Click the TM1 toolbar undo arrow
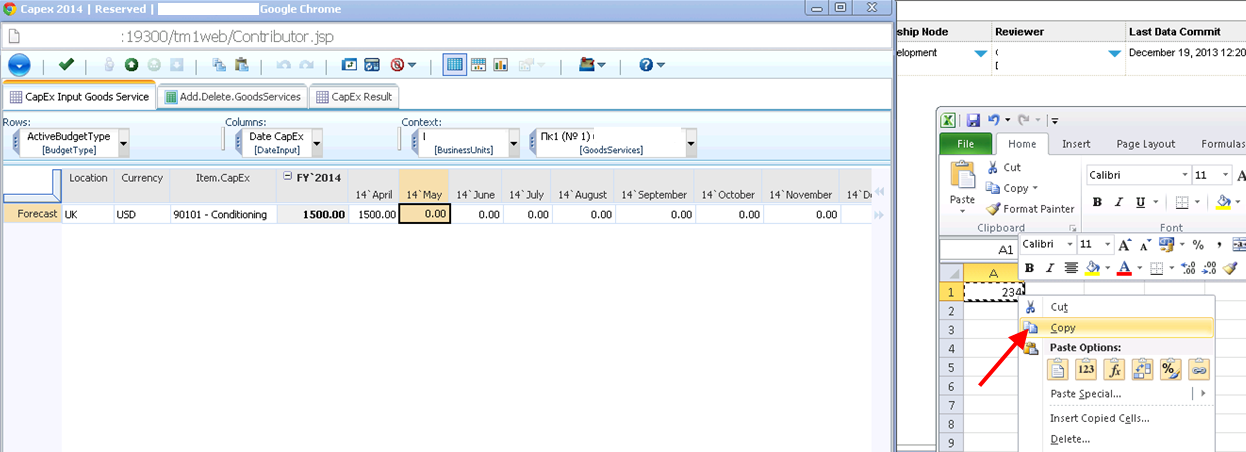Viewport: 1246px width, 452px height. [x=284, y=65]
